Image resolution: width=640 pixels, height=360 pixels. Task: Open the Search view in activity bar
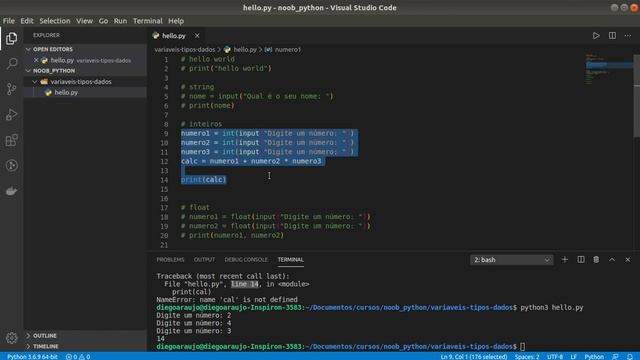coord(11,64)
